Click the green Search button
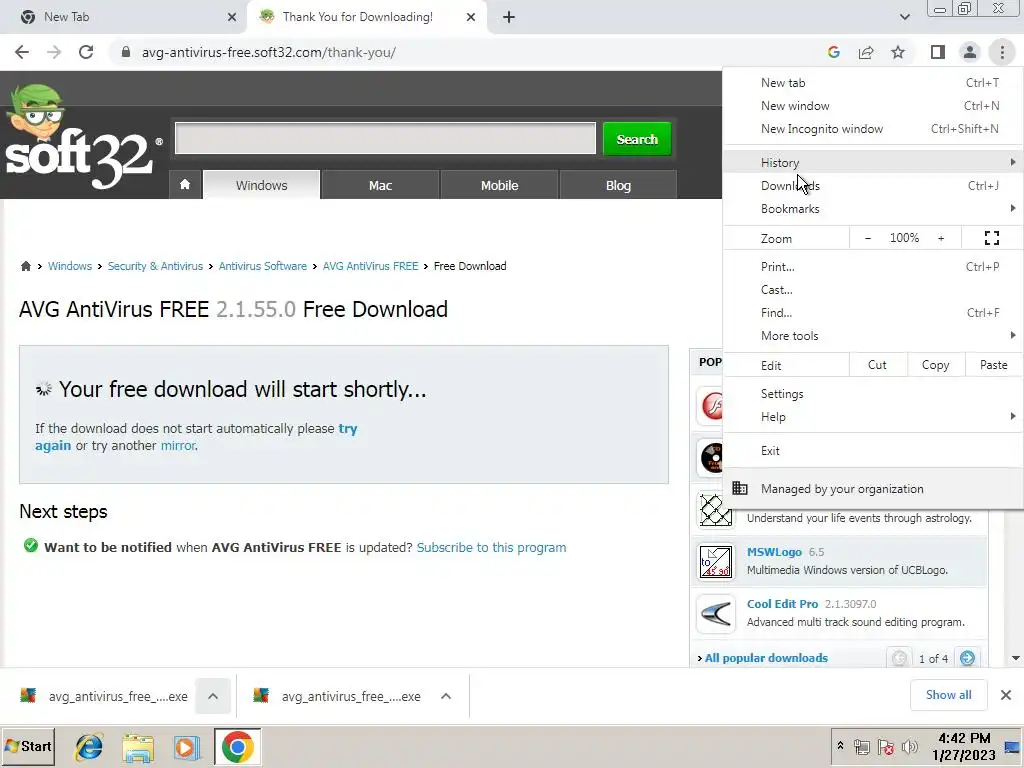The width and height of the screenshot is (1024, 768). tap(637, 139)
